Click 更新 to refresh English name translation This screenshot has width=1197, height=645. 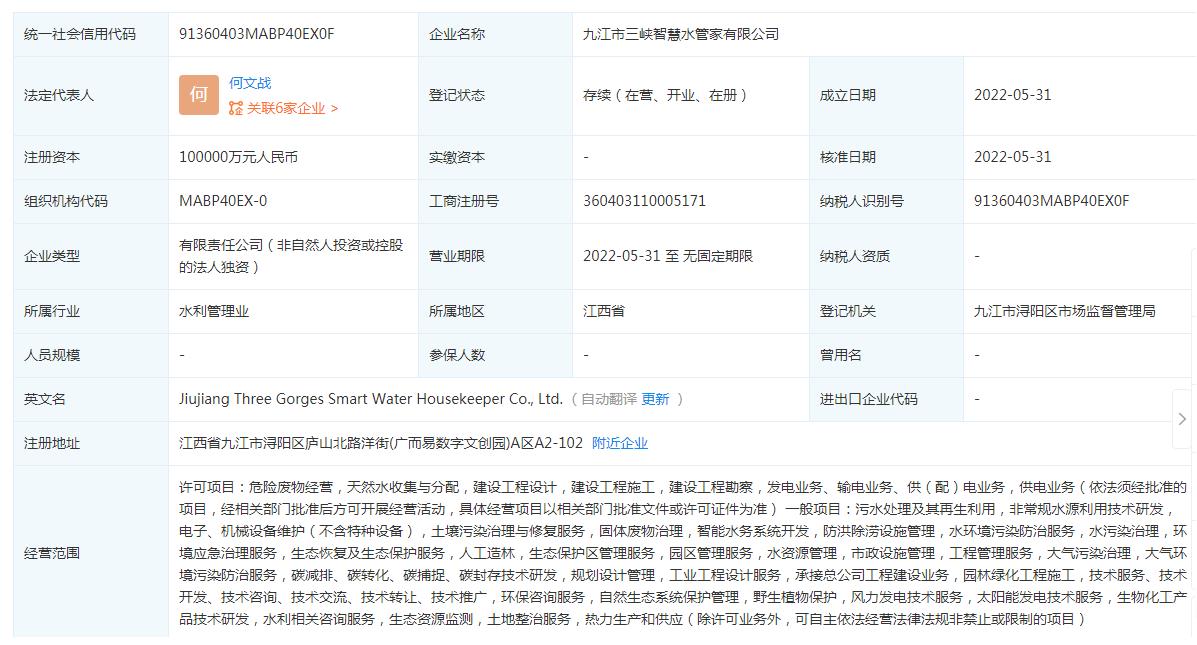655,399
